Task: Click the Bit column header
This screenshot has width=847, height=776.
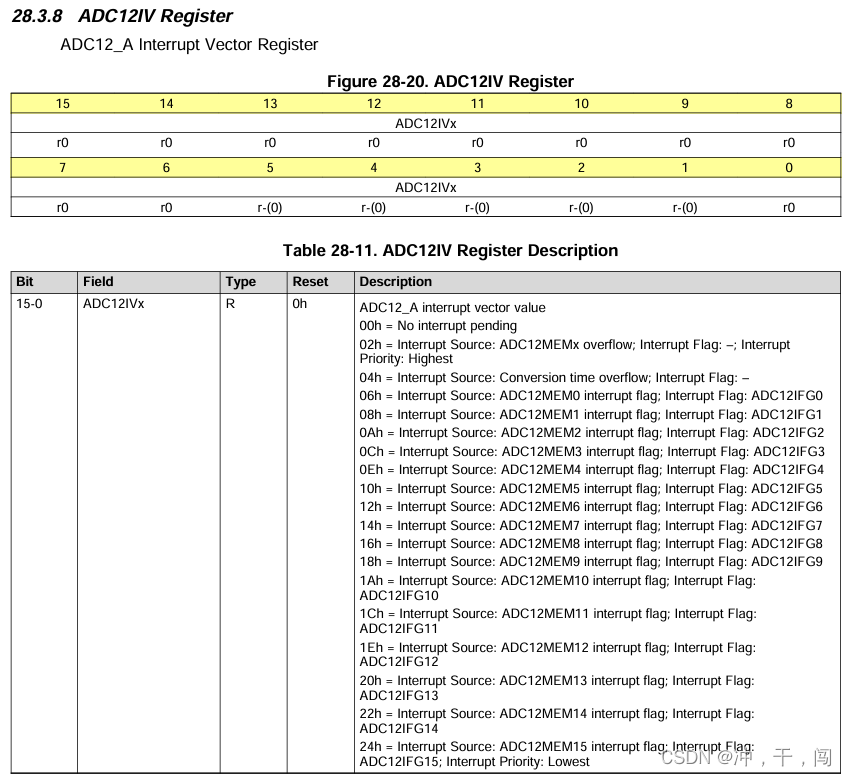Action: tap(25, 282)
